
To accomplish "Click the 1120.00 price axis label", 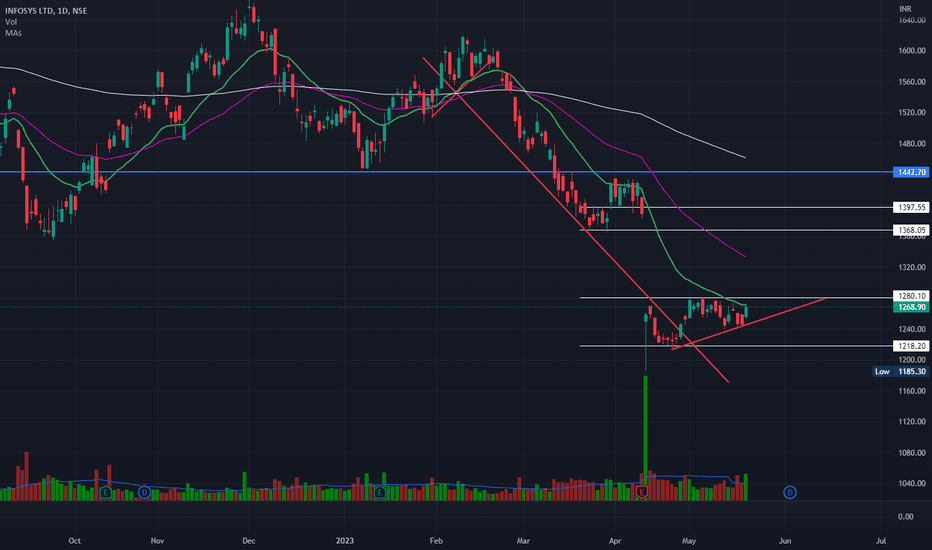I will 912,422.
